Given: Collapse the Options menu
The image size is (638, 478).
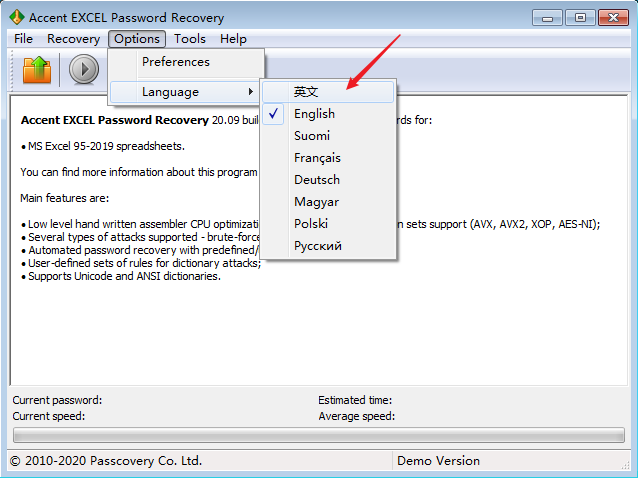Looking at the screenshot, I should [x=136, y=39].
